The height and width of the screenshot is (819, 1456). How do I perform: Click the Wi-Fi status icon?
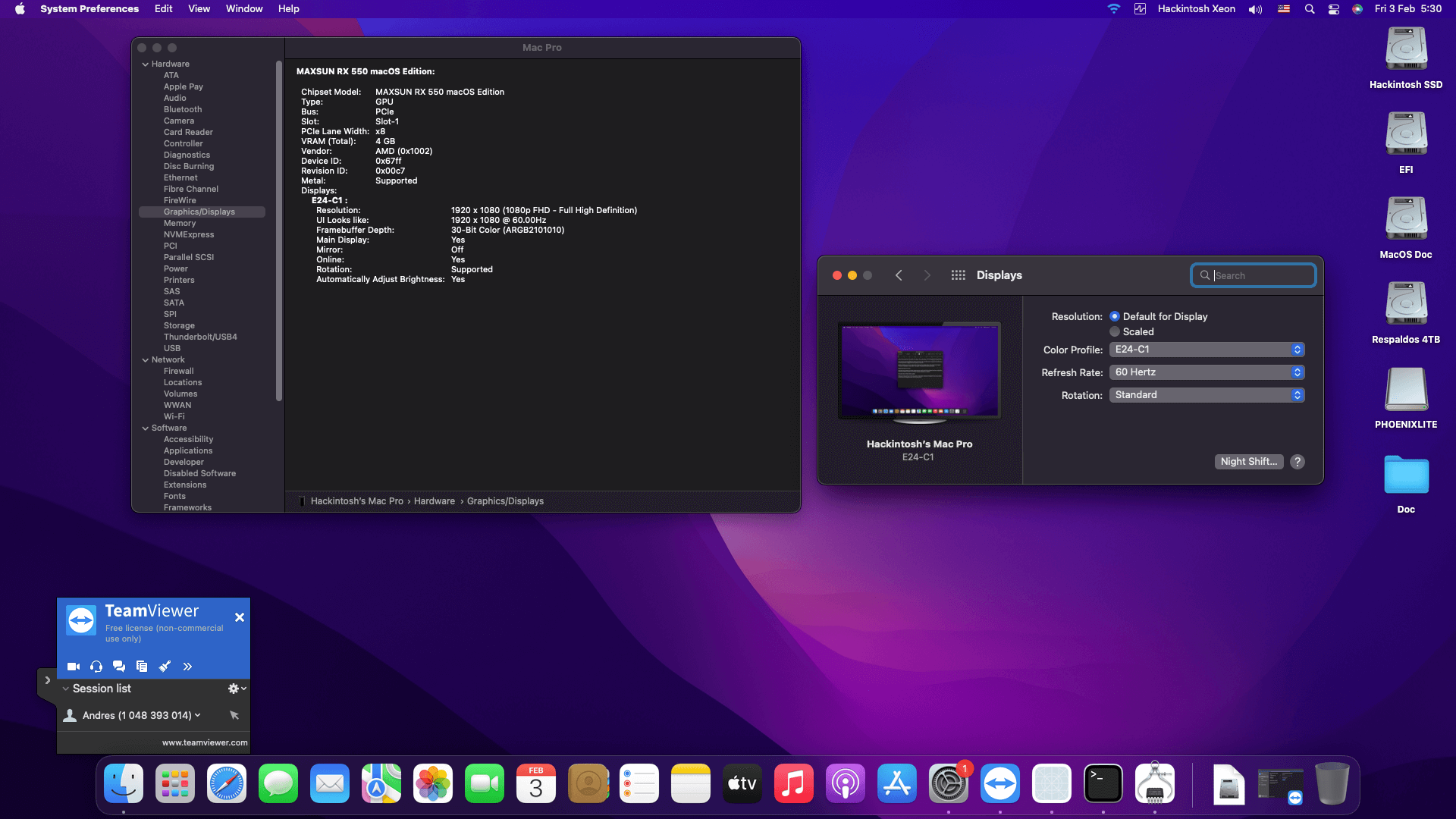(x=1113, y=9)
